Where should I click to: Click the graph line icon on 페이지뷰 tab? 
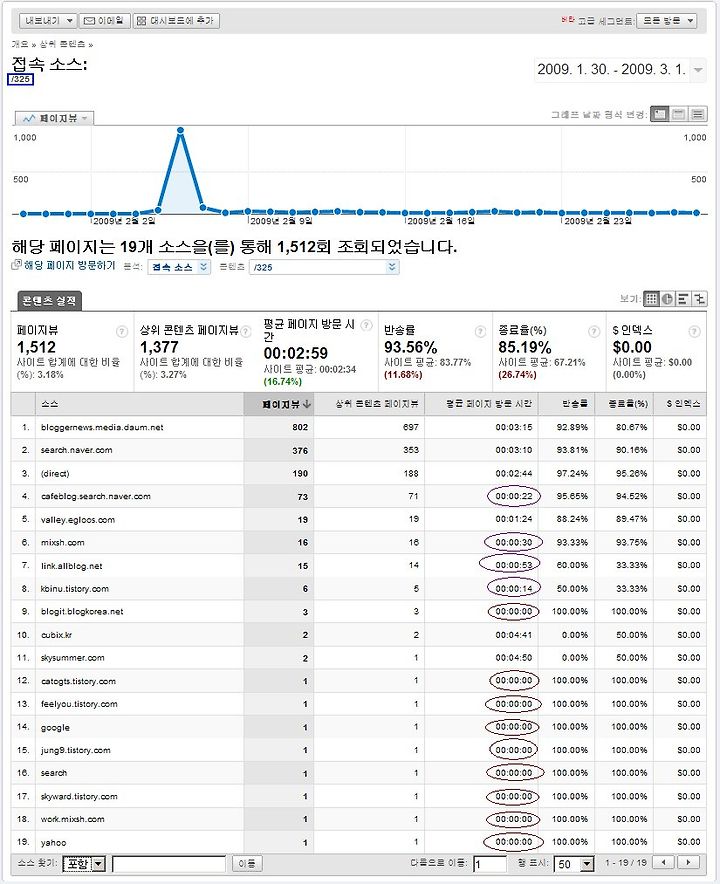click(29, 118)
